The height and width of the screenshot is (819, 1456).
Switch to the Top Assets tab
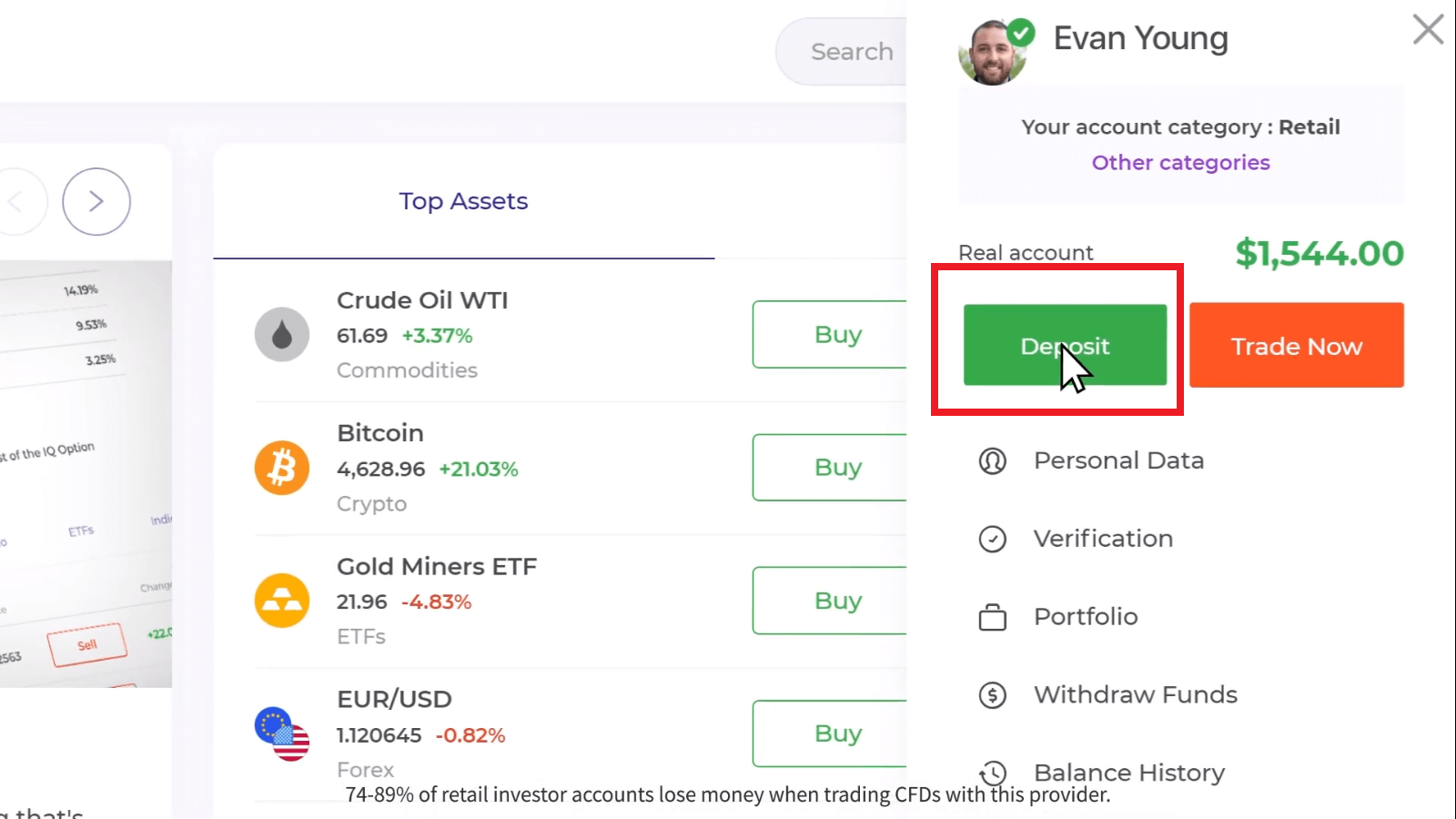click(463, 201)
